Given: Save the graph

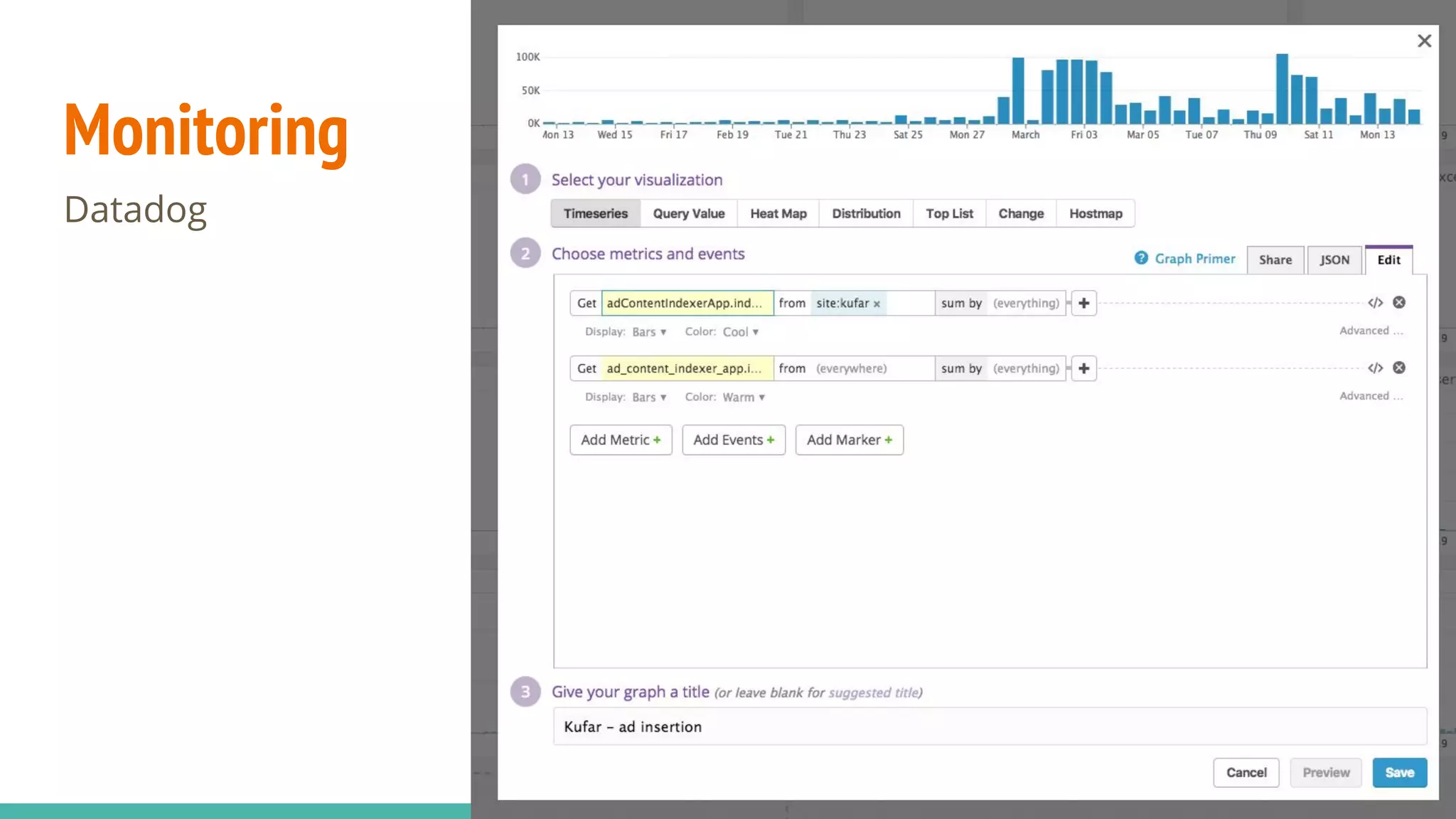Looking at the screenshot, I should [x=1399, y=773].
